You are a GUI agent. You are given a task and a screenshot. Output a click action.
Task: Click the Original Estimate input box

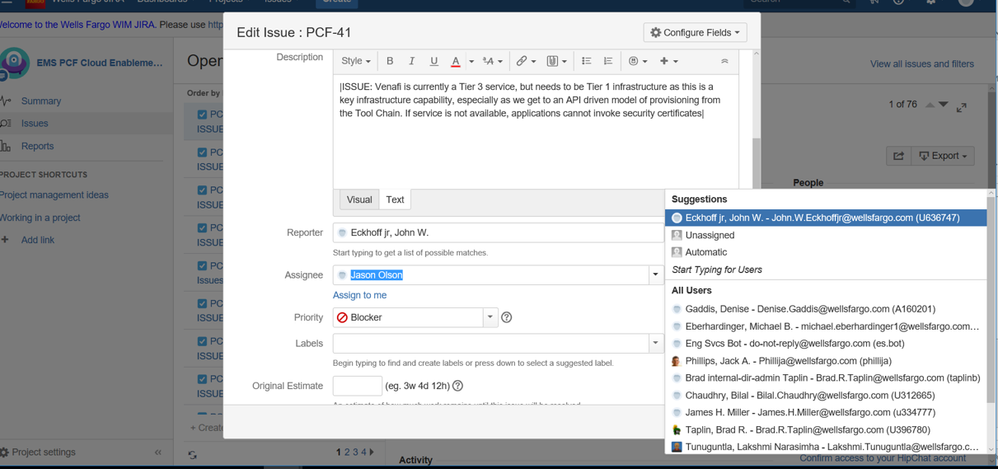pos(358,386)
